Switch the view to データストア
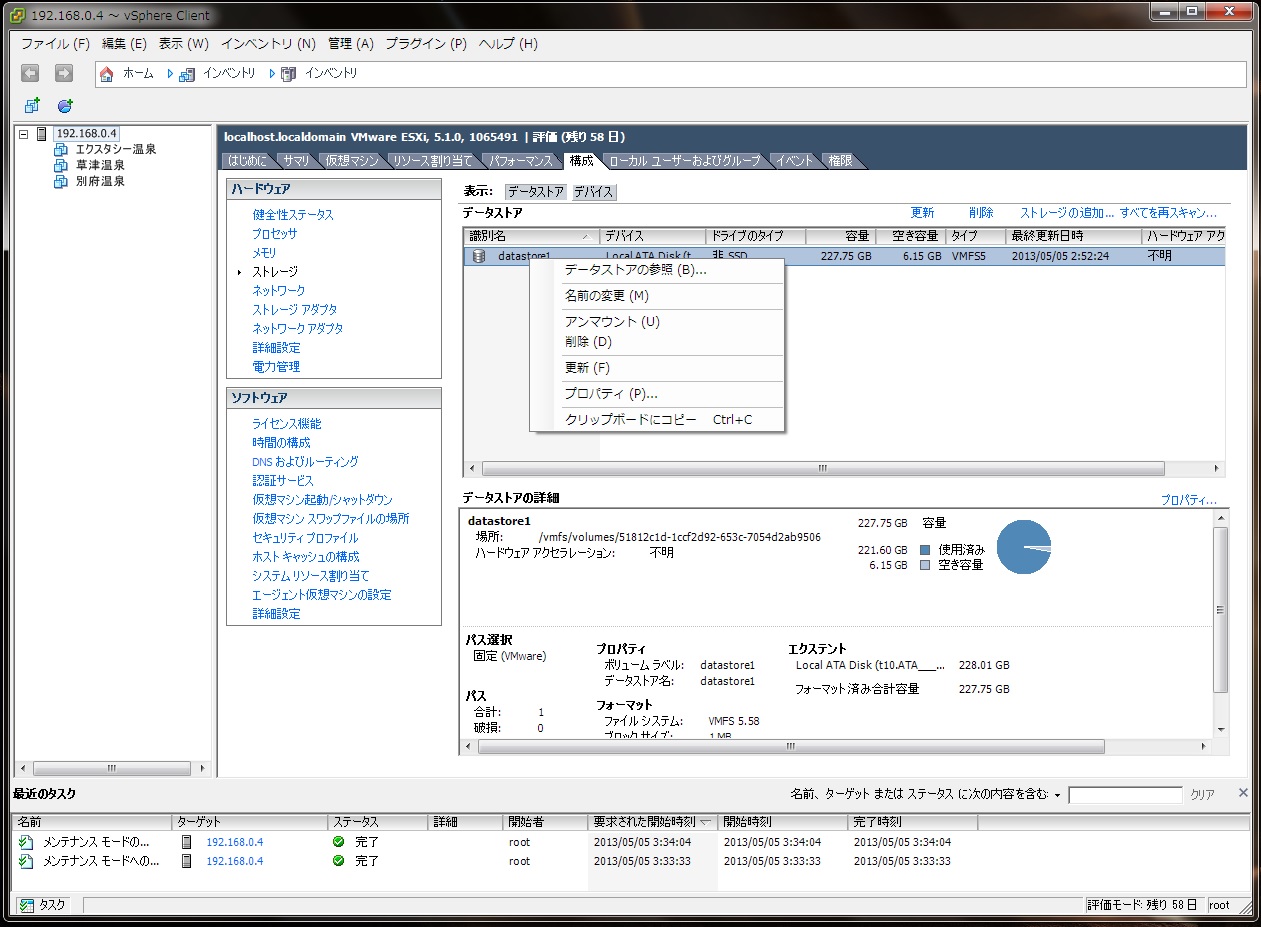 535,192
